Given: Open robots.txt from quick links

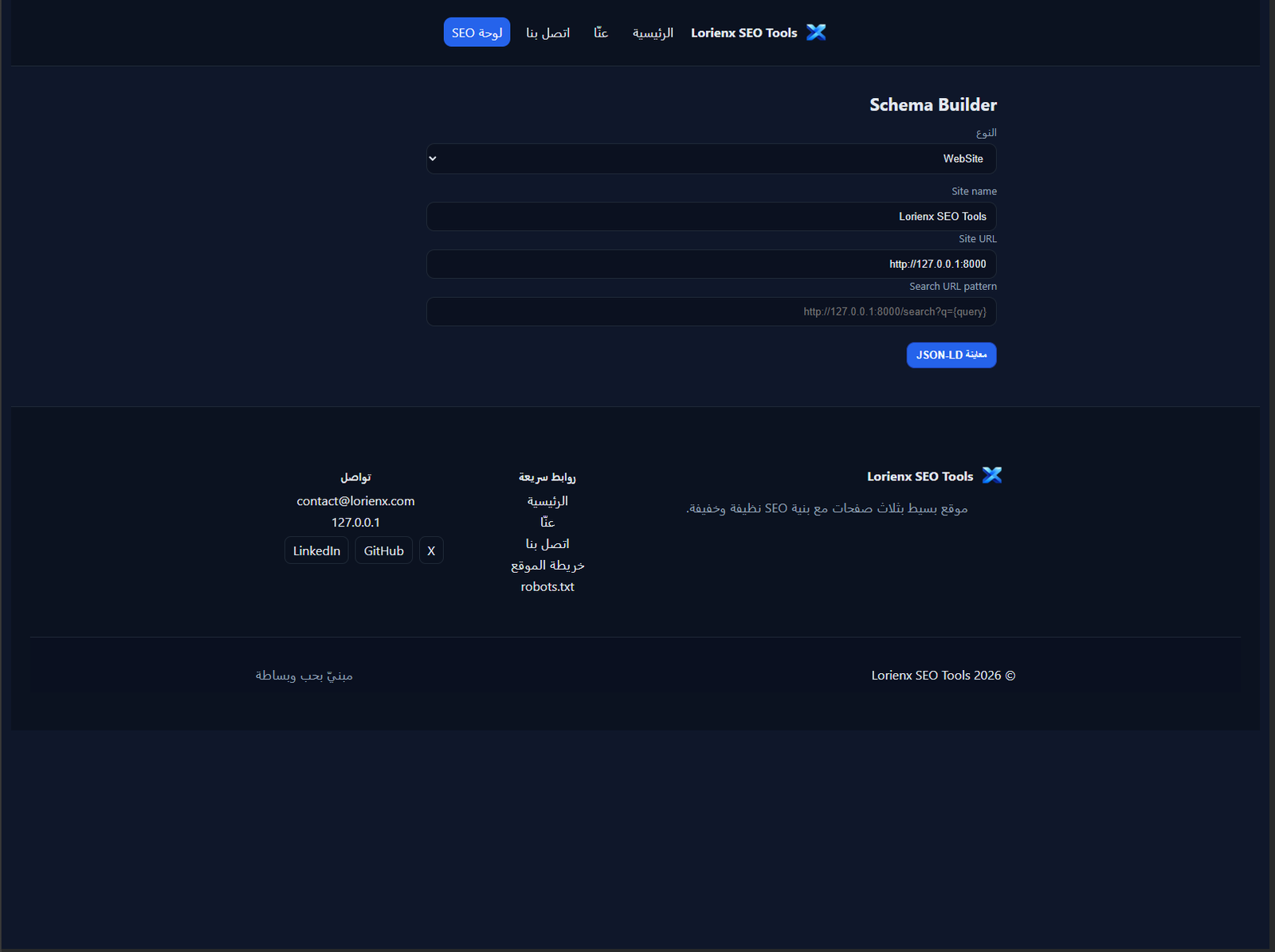Looking at the screenshot, I should click(x=547, y=586).
